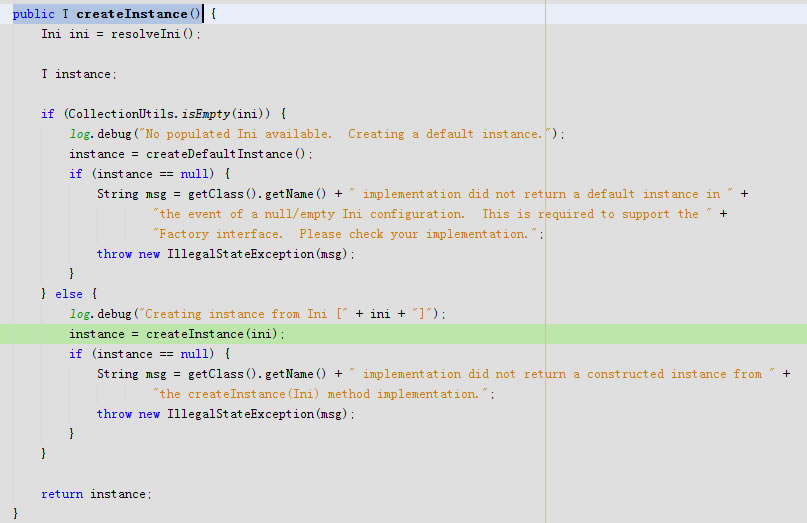807x523 pixels.
Task: Click the italic 'isEmpty' method call
Action: (205, 114)
